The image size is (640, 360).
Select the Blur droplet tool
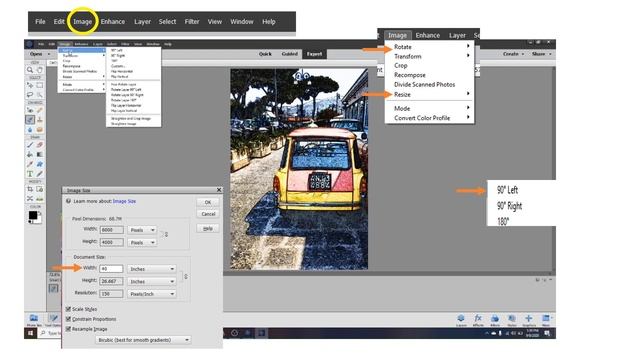(30, 129)
